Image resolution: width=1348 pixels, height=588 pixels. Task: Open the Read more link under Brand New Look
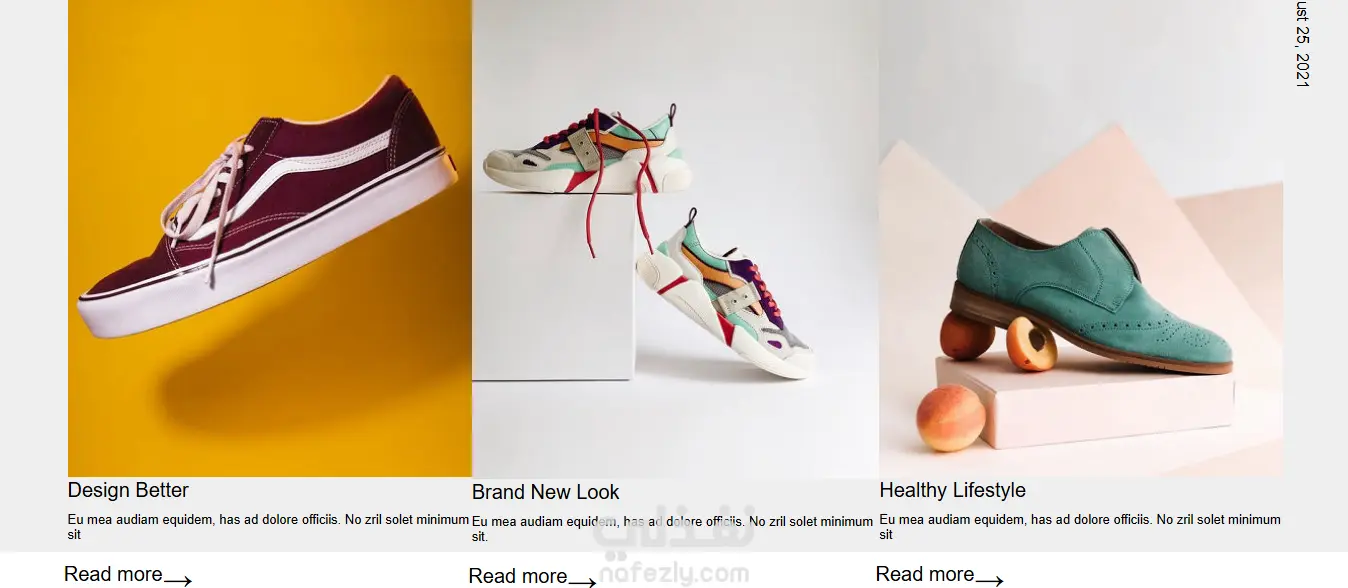[518, 576]
